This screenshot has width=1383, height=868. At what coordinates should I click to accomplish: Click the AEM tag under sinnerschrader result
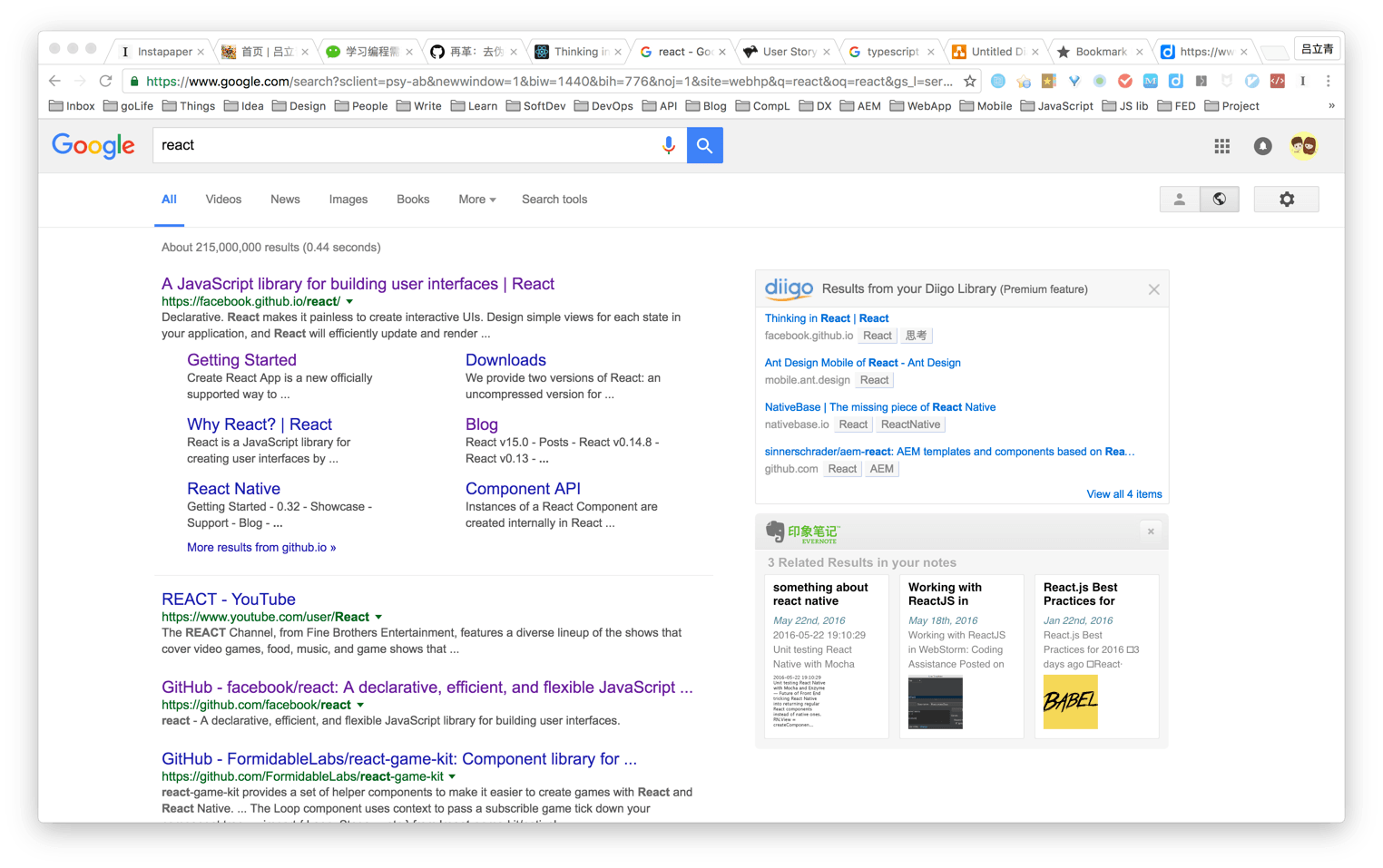[x=881, y=469]
